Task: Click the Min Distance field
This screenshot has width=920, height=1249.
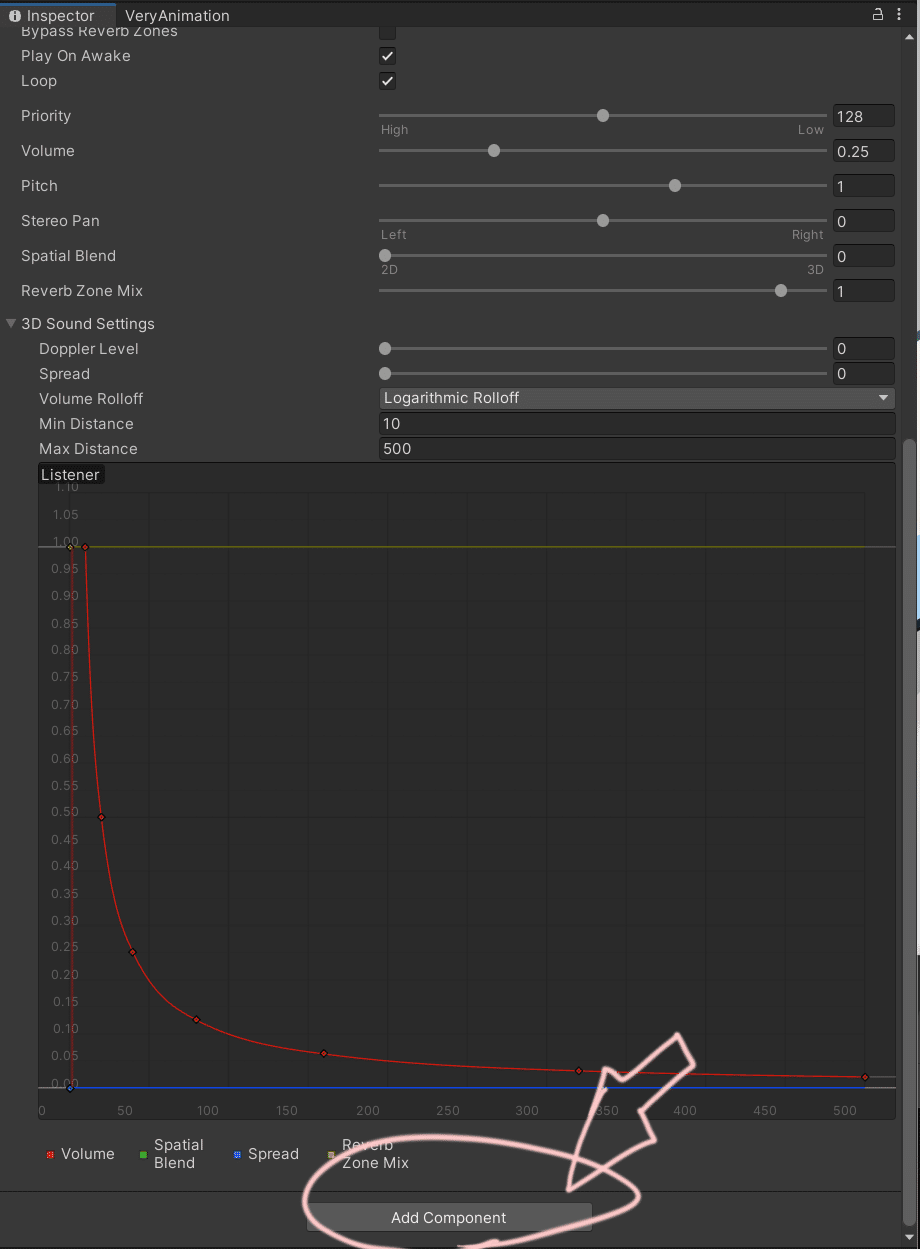Action: click(636, 424)
